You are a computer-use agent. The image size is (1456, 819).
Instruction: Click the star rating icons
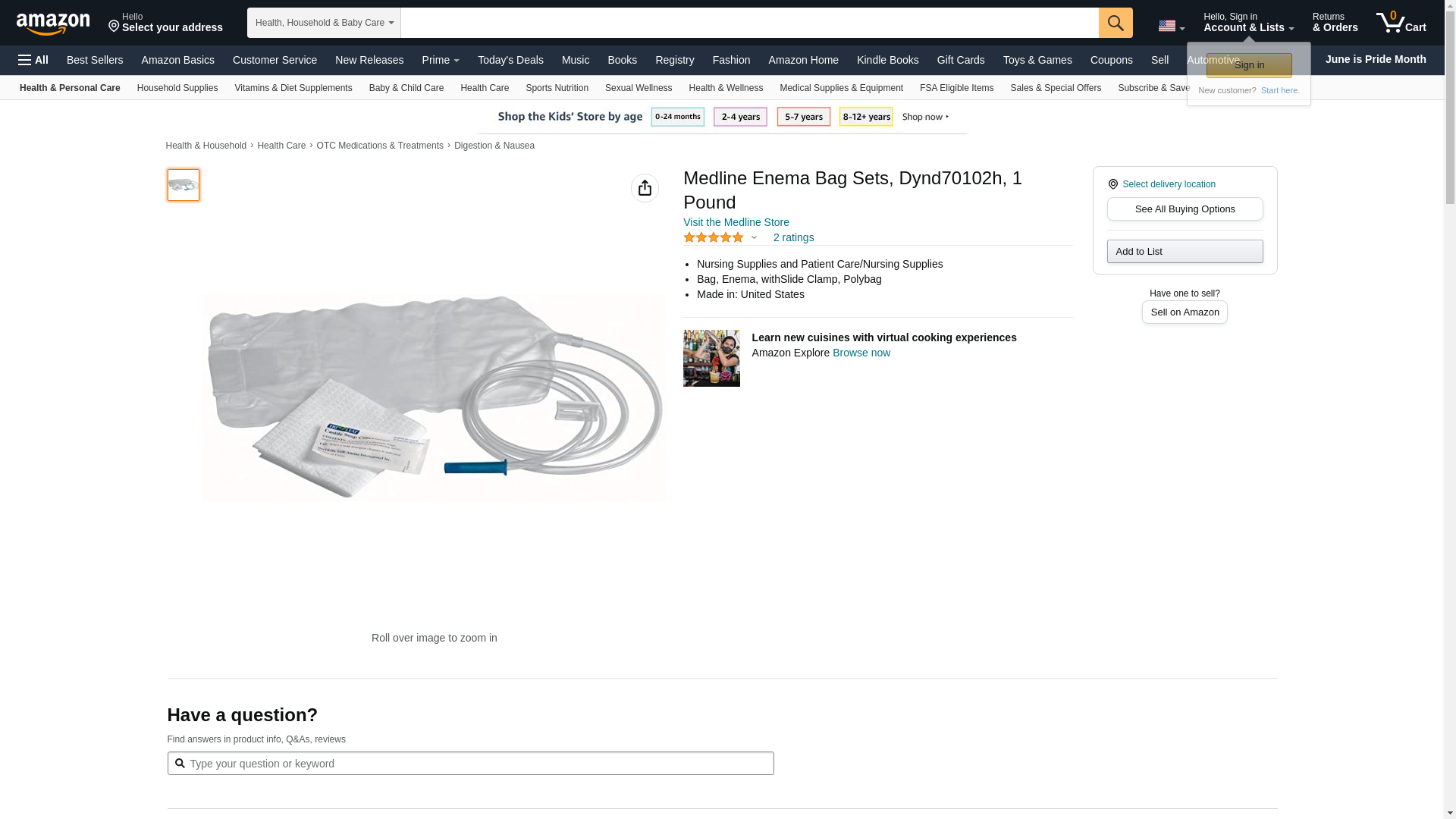[x=714, y=237]
